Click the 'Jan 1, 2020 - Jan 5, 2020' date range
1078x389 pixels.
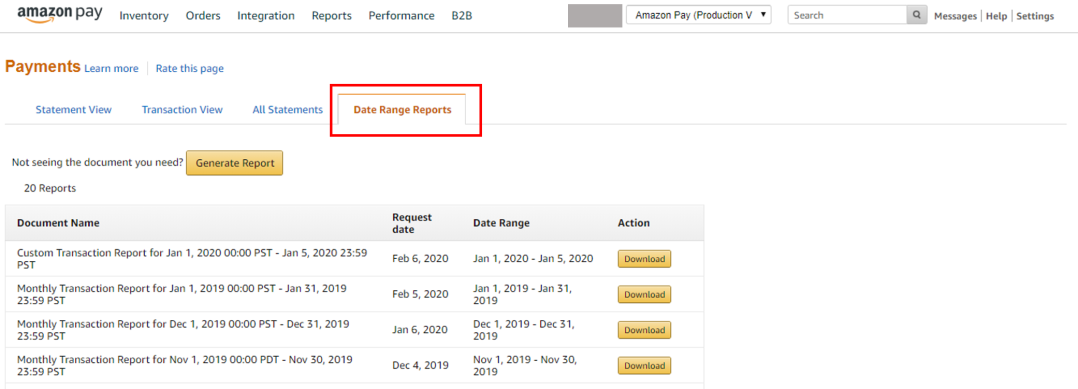(x=533, y=259)
